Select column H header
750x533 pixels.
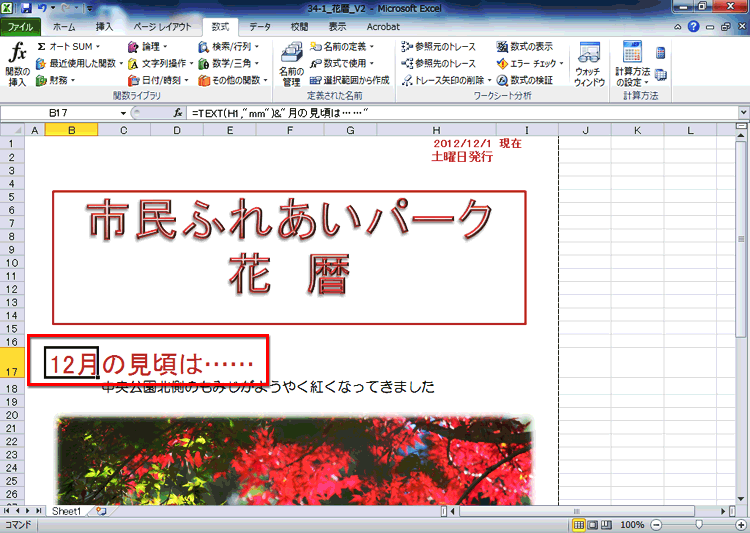coord(436,130)
